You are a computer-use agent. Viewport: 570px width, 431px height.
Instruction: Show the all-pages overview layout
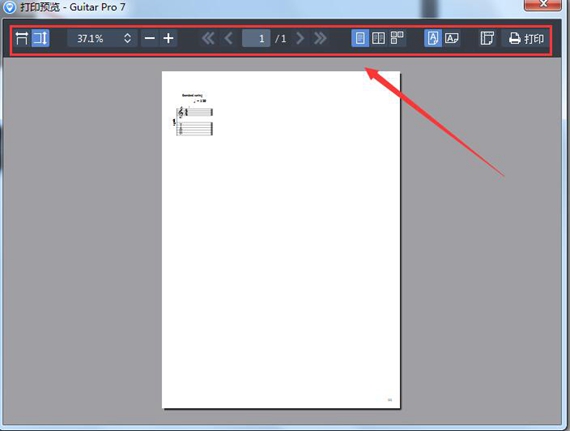[397, 38]
